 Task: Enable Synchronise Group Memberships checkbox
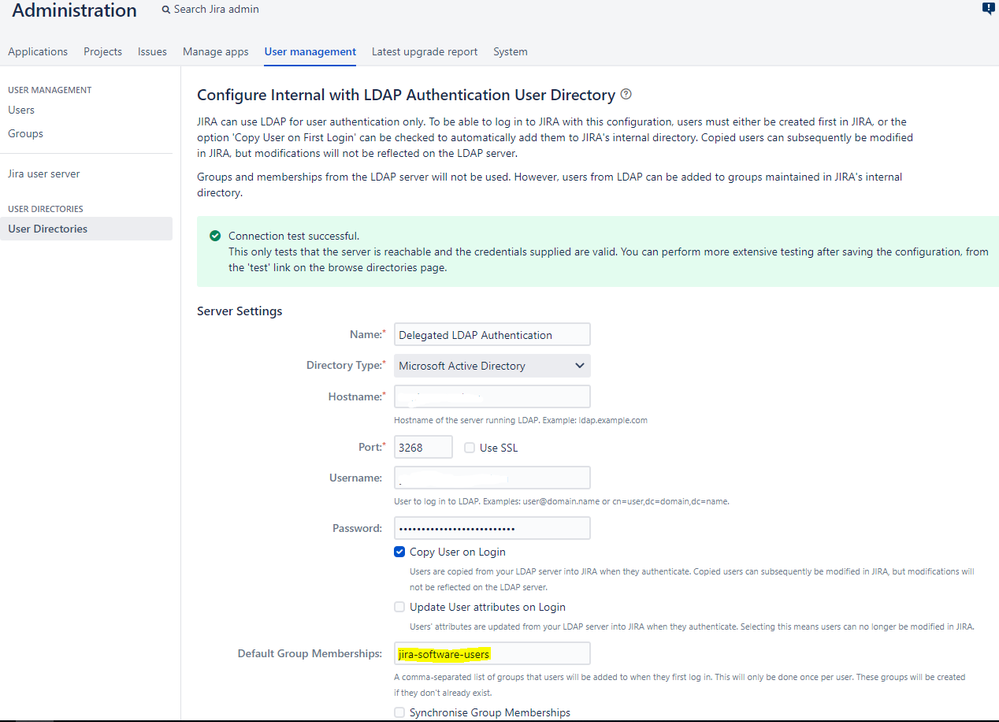(399, 712)
